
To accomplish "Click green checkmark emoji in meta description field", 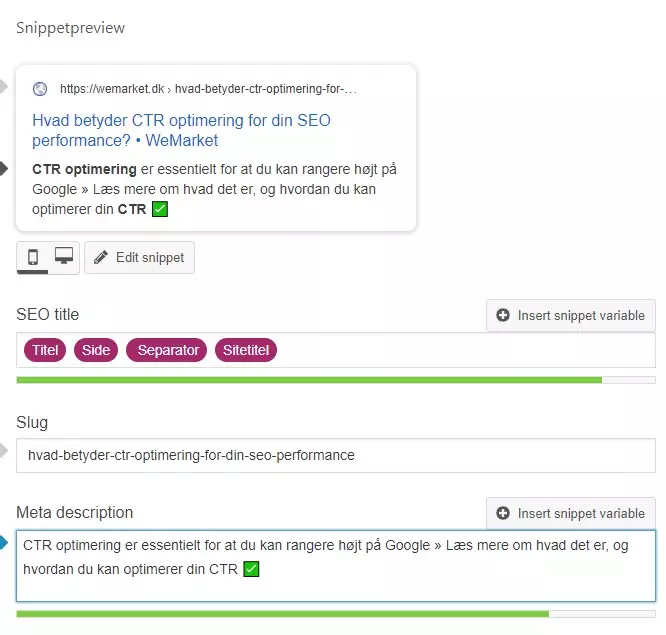I will pyautogui.click(x=251, y=569).
